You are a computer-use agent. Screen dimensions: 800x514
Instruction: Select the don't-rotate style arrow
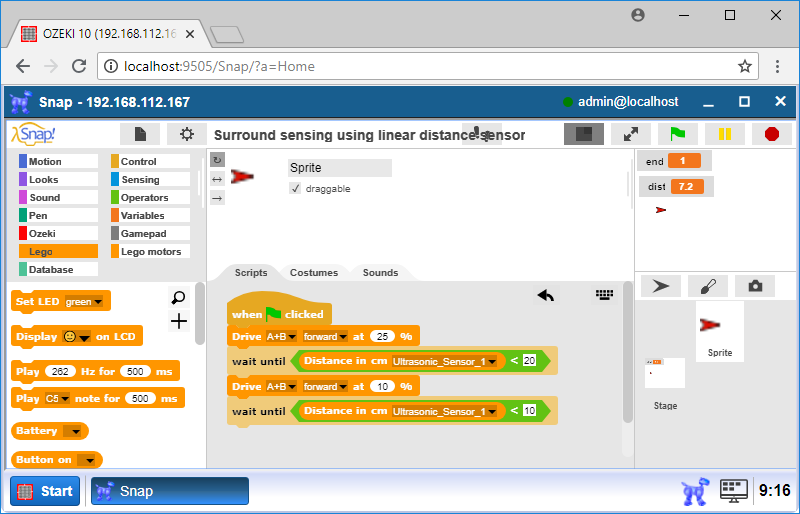pos(217,198)
